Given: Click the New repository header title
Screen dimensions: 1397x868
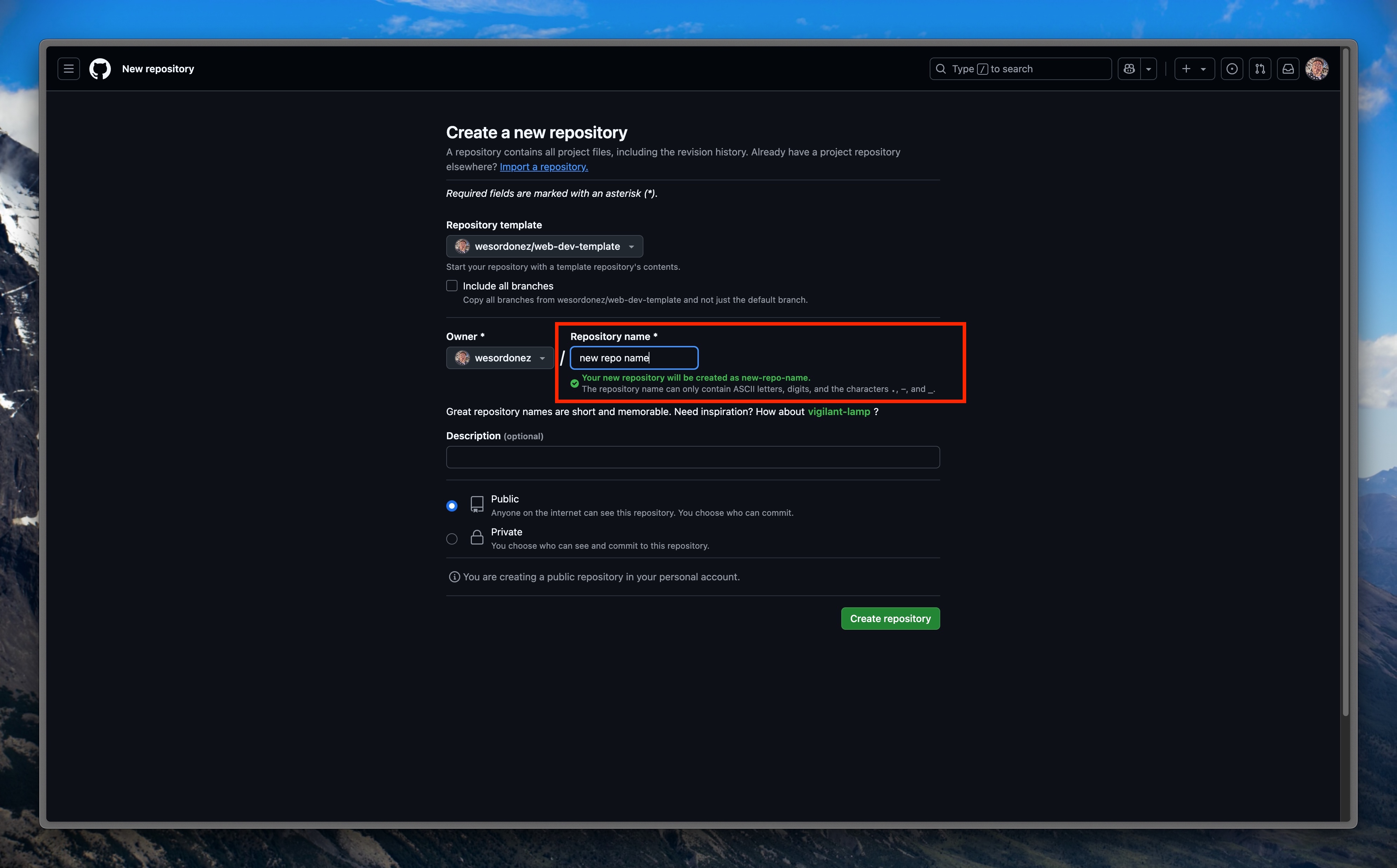Looking at the screenshot, I should [158, 69].
